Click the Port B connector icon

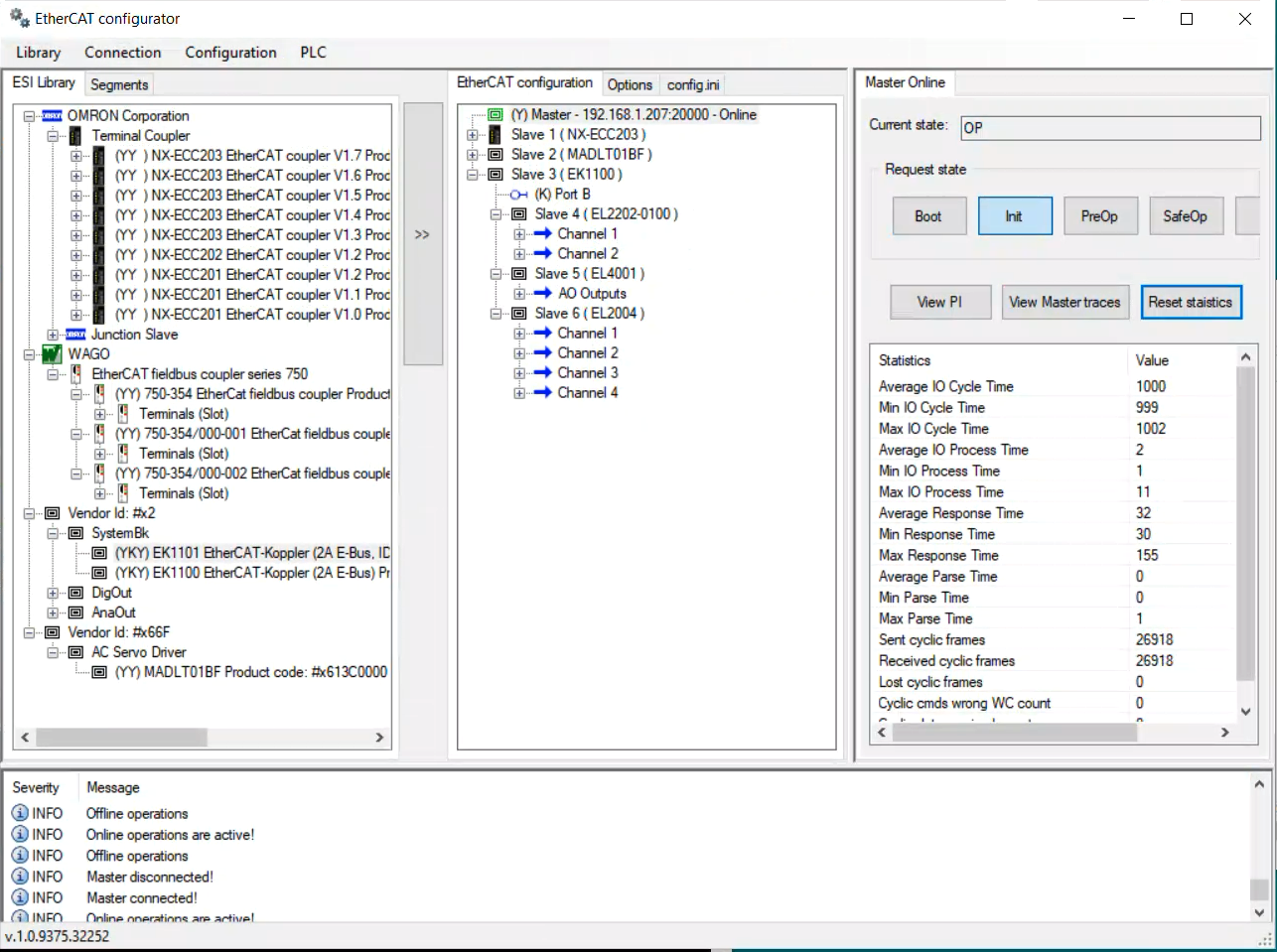click(519, 195)
